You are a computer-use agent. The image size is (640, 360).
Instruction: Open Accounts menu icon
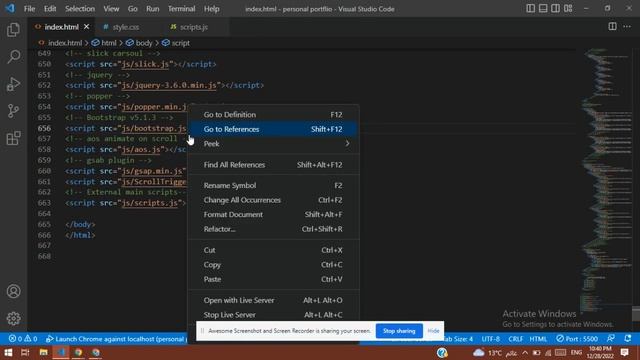(13, 291)
